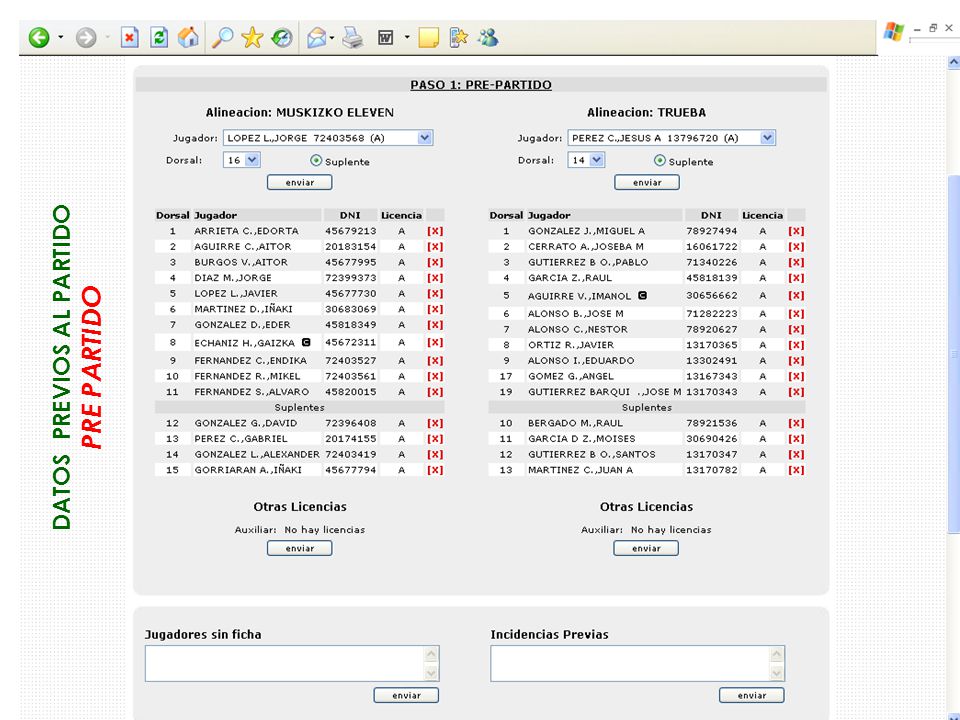Viewport: 960px width, 720px height.
Task: Select player name PEREZ C.,GABRIEL
Action: 241,438
